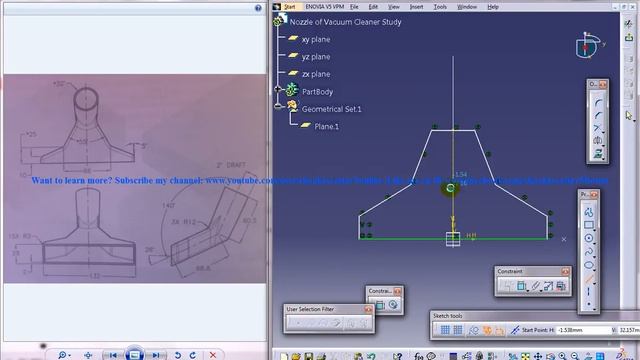Open the Insert menu
640x360 pixels.
coord(416,7)
